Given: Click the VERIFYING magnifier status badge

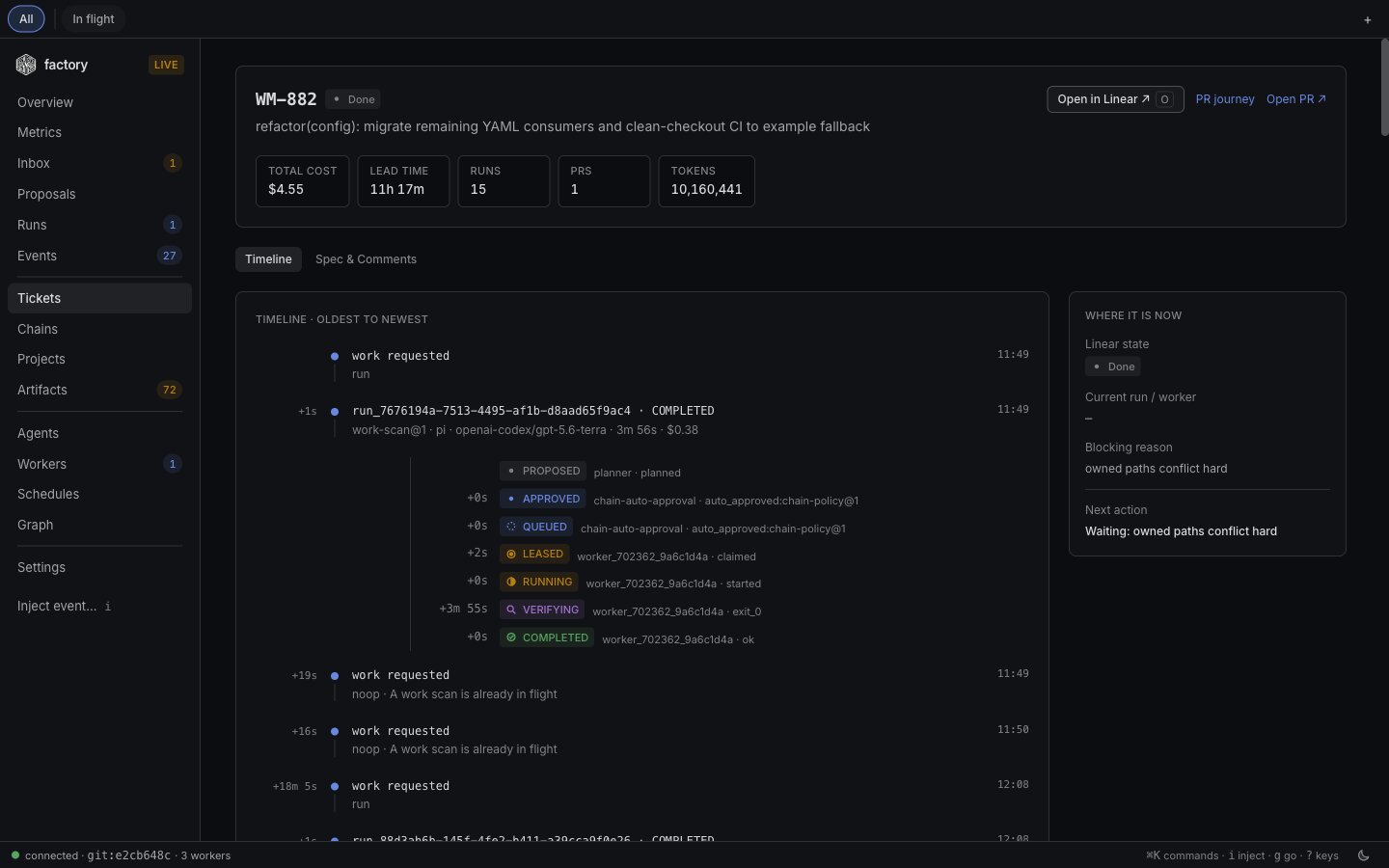Looking at the screenshot, I should [x=541, y=610].
